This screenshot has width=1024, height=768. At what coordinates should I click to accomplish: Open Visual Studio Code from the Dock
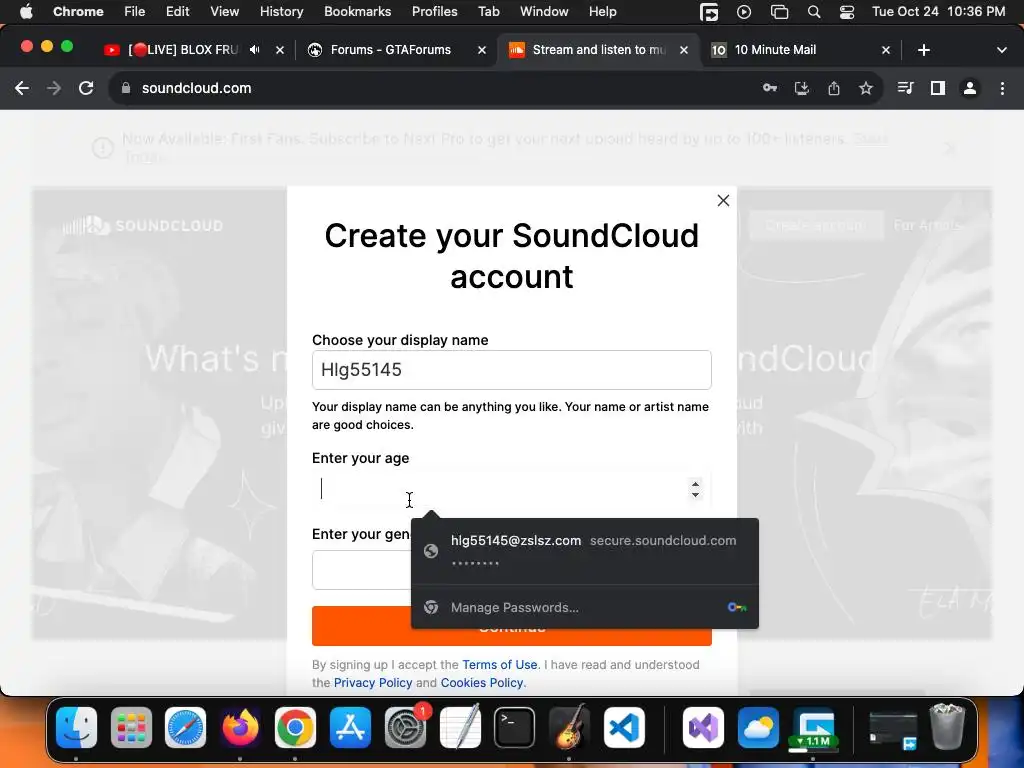click(x=624, y=727)
